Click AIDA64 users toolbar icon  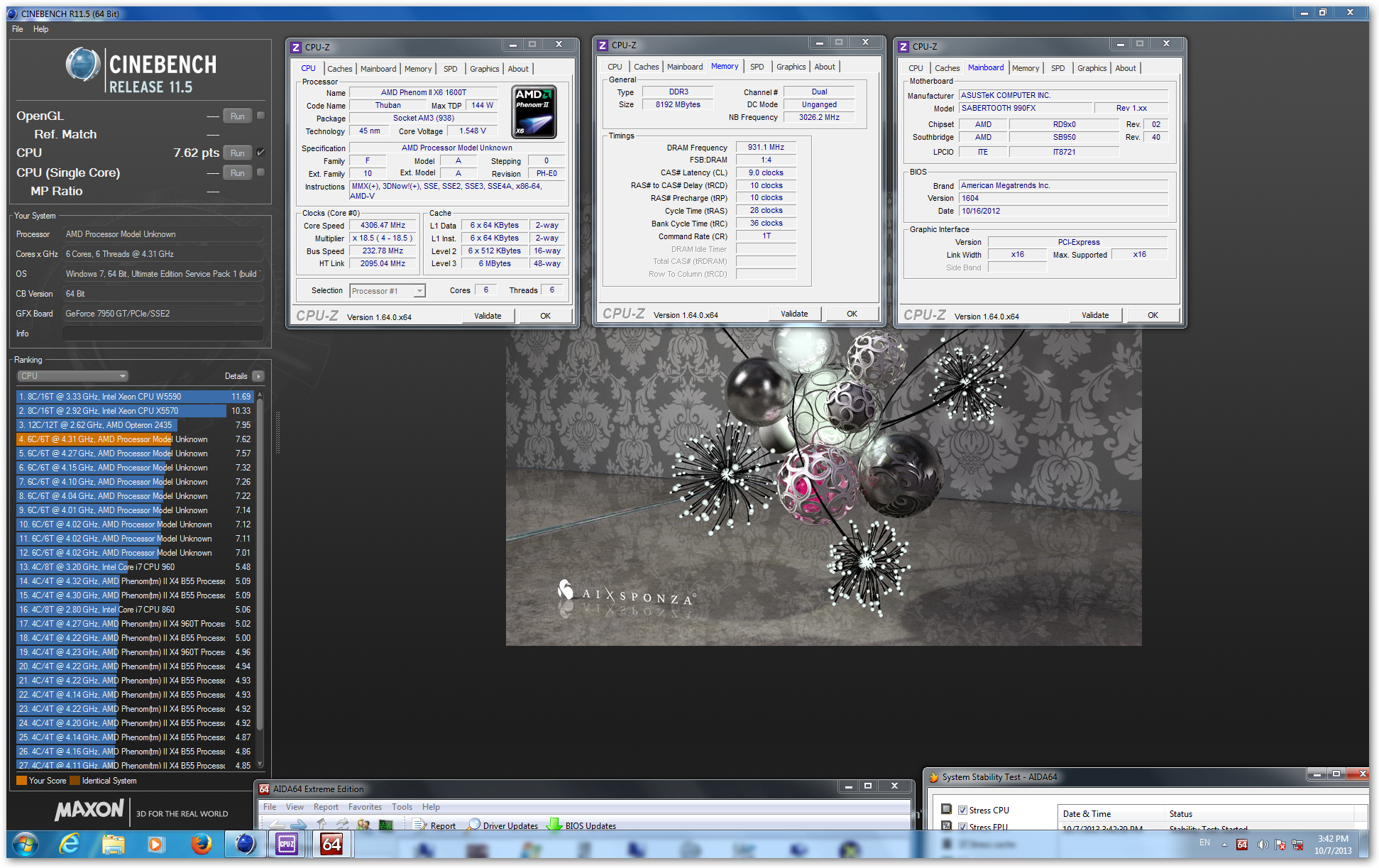click(x=363, y=825)
